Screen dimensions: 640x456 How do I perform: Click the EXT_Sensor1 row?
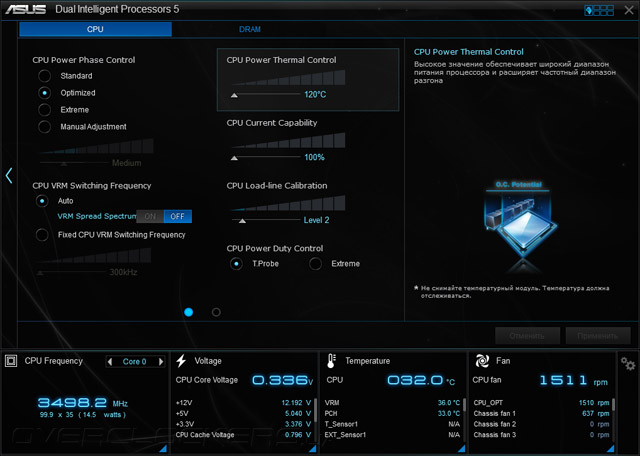392,435
